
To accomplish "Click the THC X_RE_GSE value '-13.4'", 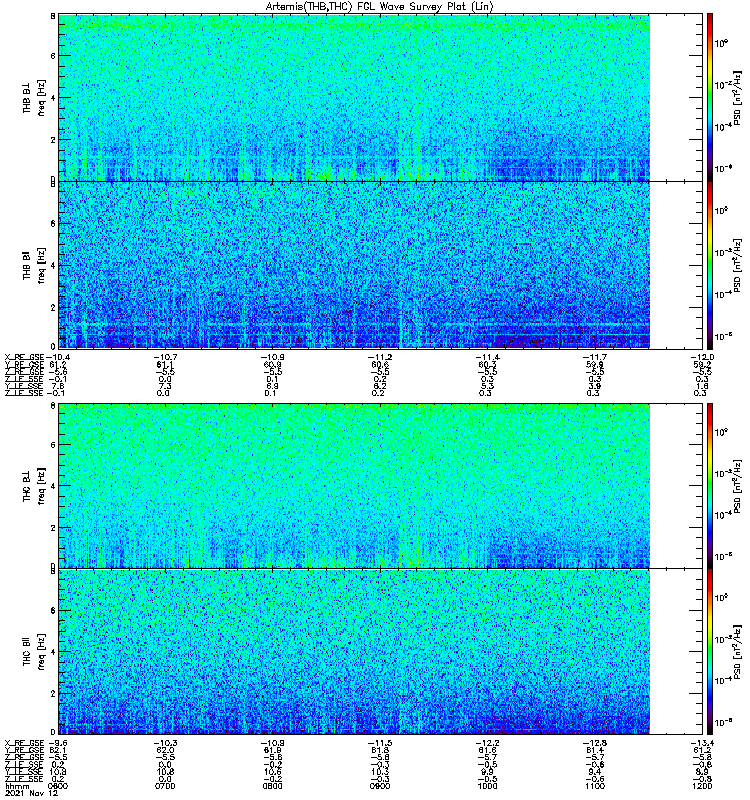I will click(x=702, y=743).
